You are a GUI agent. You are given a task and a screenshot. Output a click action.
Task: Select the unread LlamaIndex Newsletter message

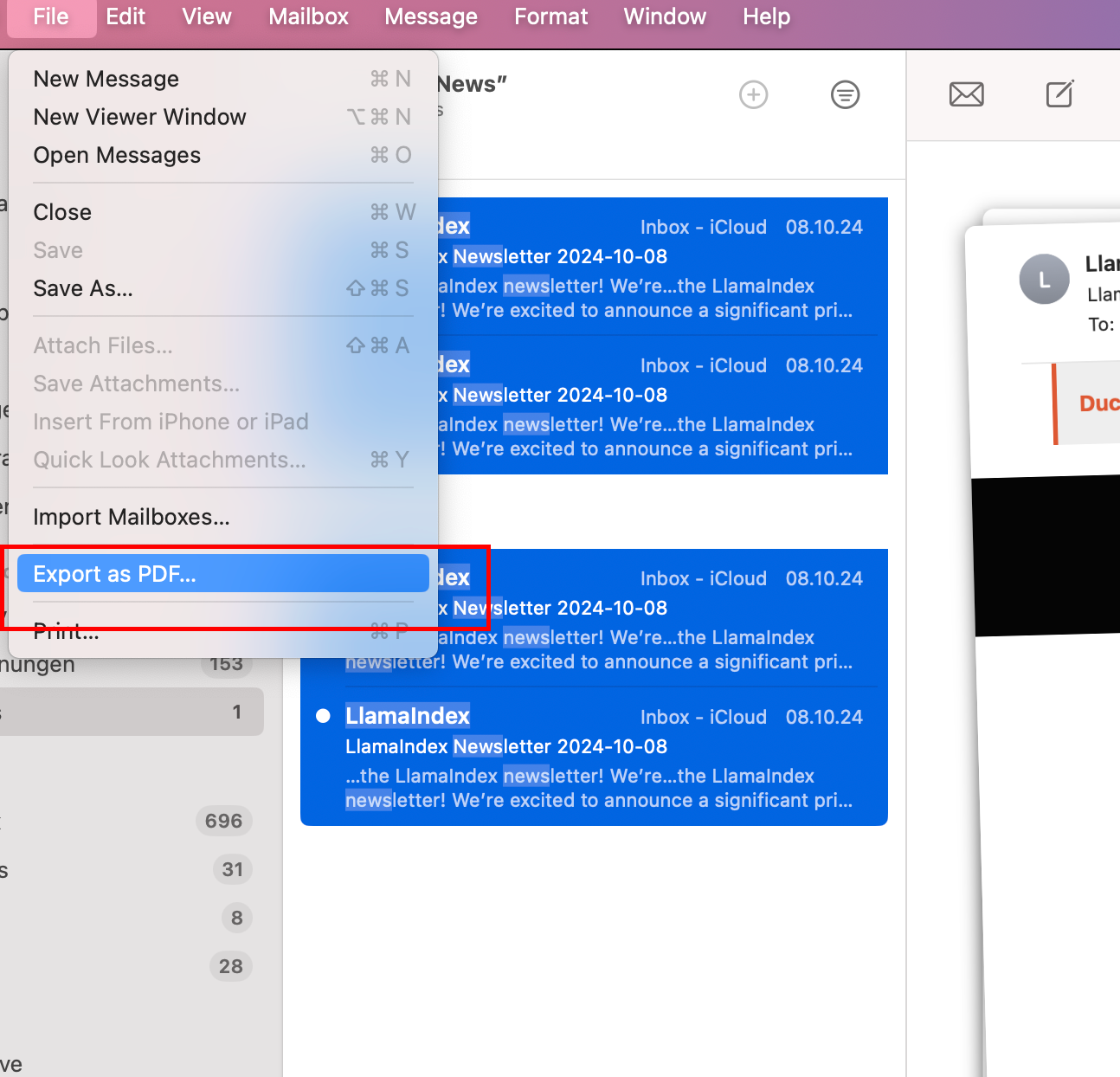point(594,757)
